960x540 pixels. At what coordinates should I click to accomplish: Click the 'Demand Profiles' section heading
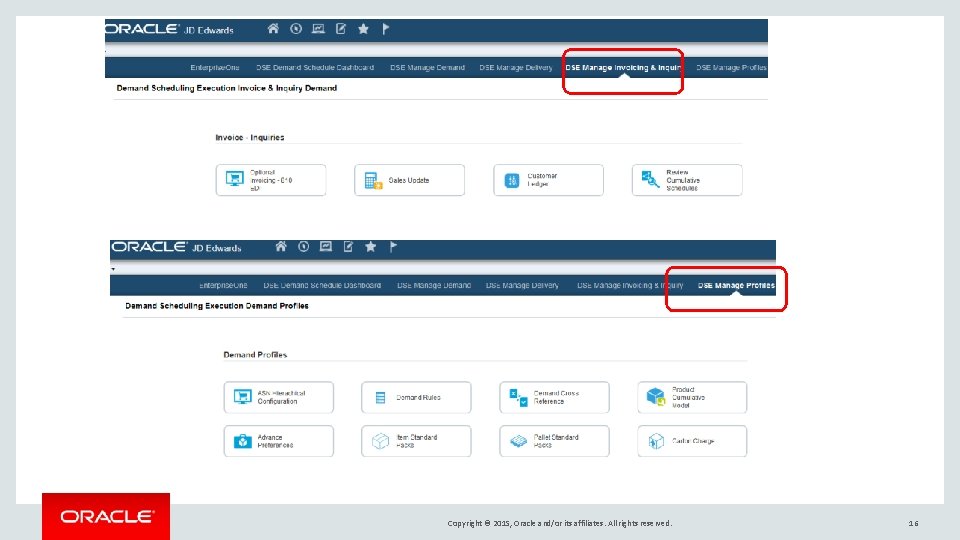point(255,354)
